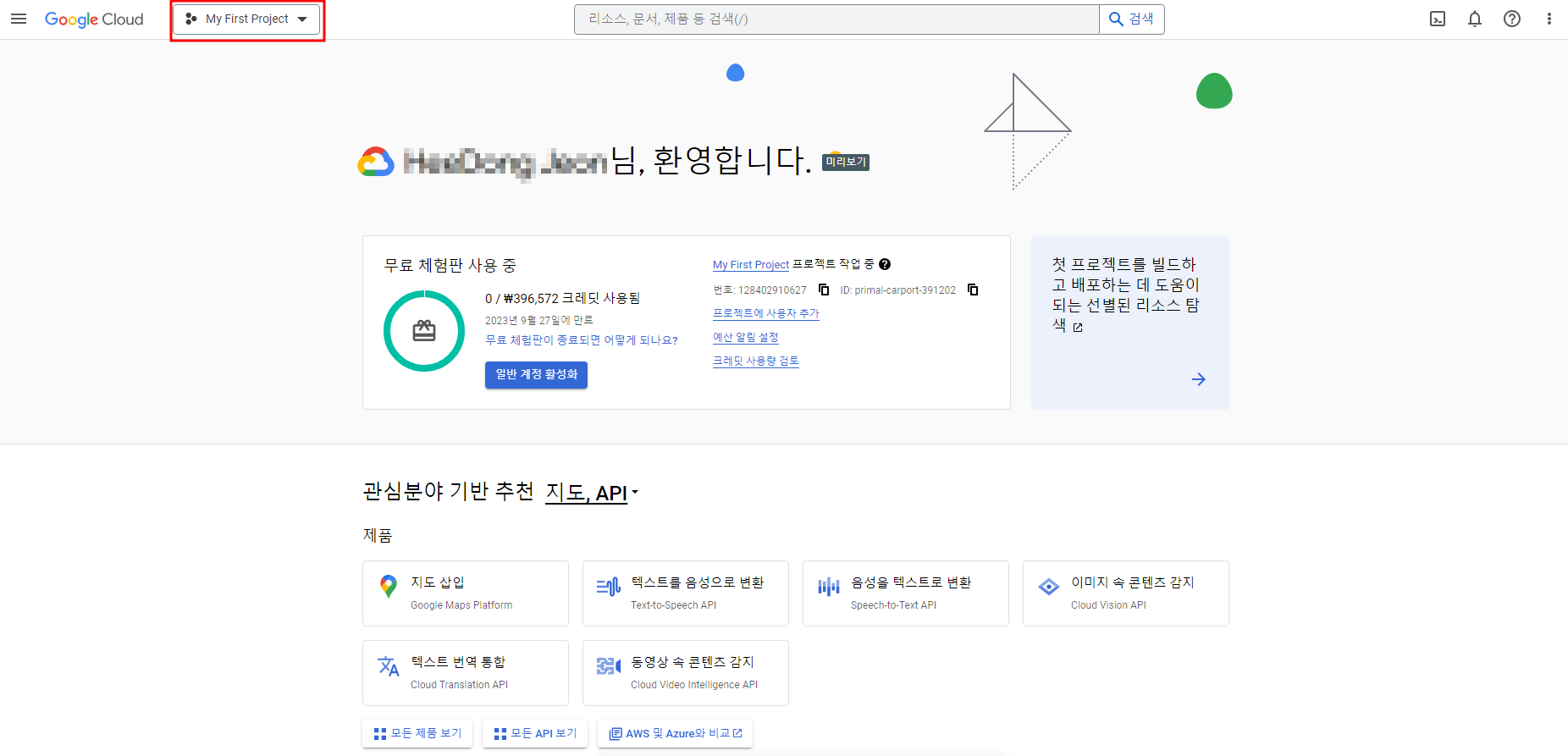Screen dimensions: 1568x756
Task: Click 일반 계정 활성화 button
Action: 536,374
